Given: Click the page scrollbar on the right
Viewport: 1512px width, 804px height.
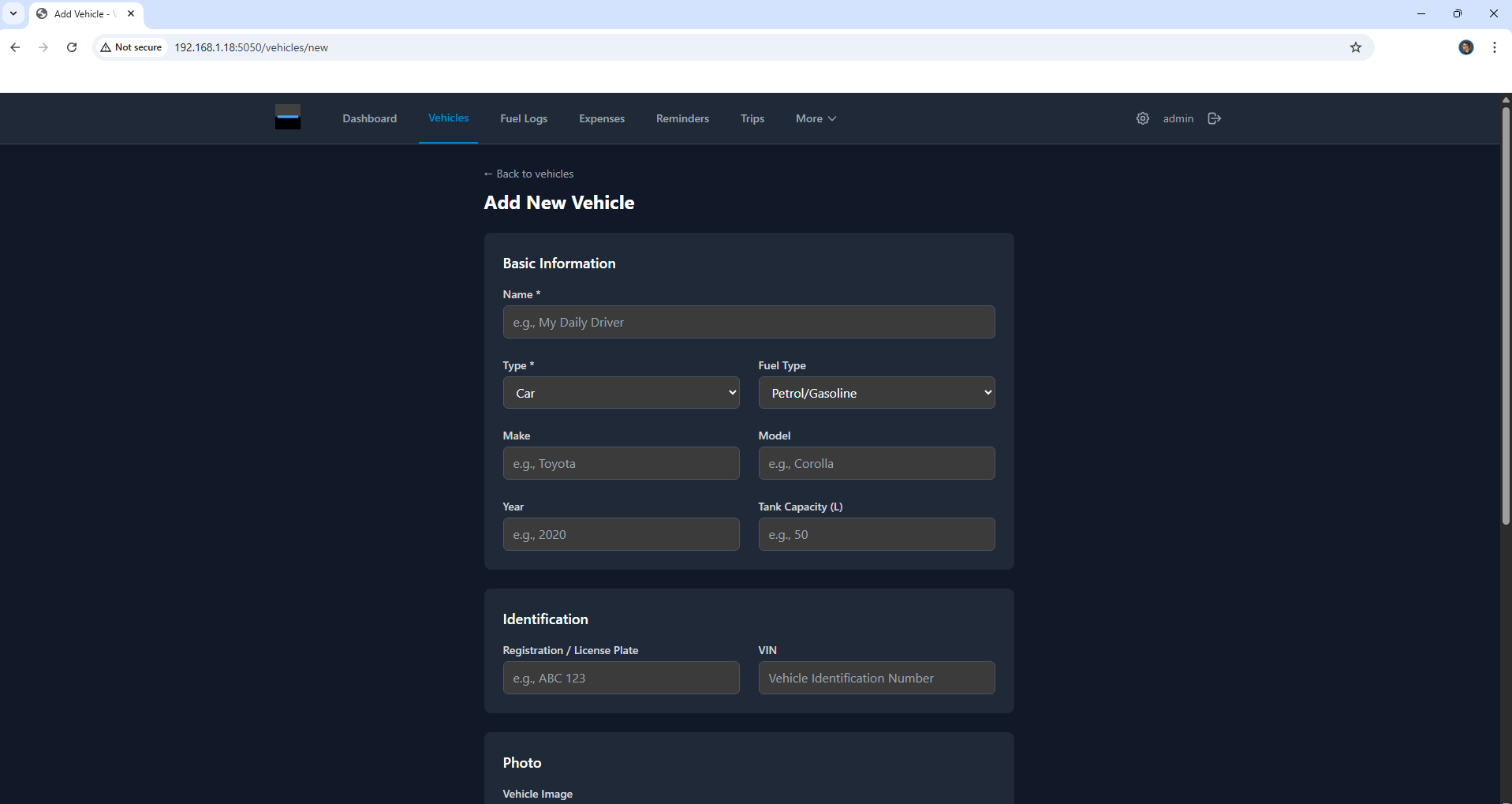Looking at the screenshot, I should click(x=1506, y=316).
